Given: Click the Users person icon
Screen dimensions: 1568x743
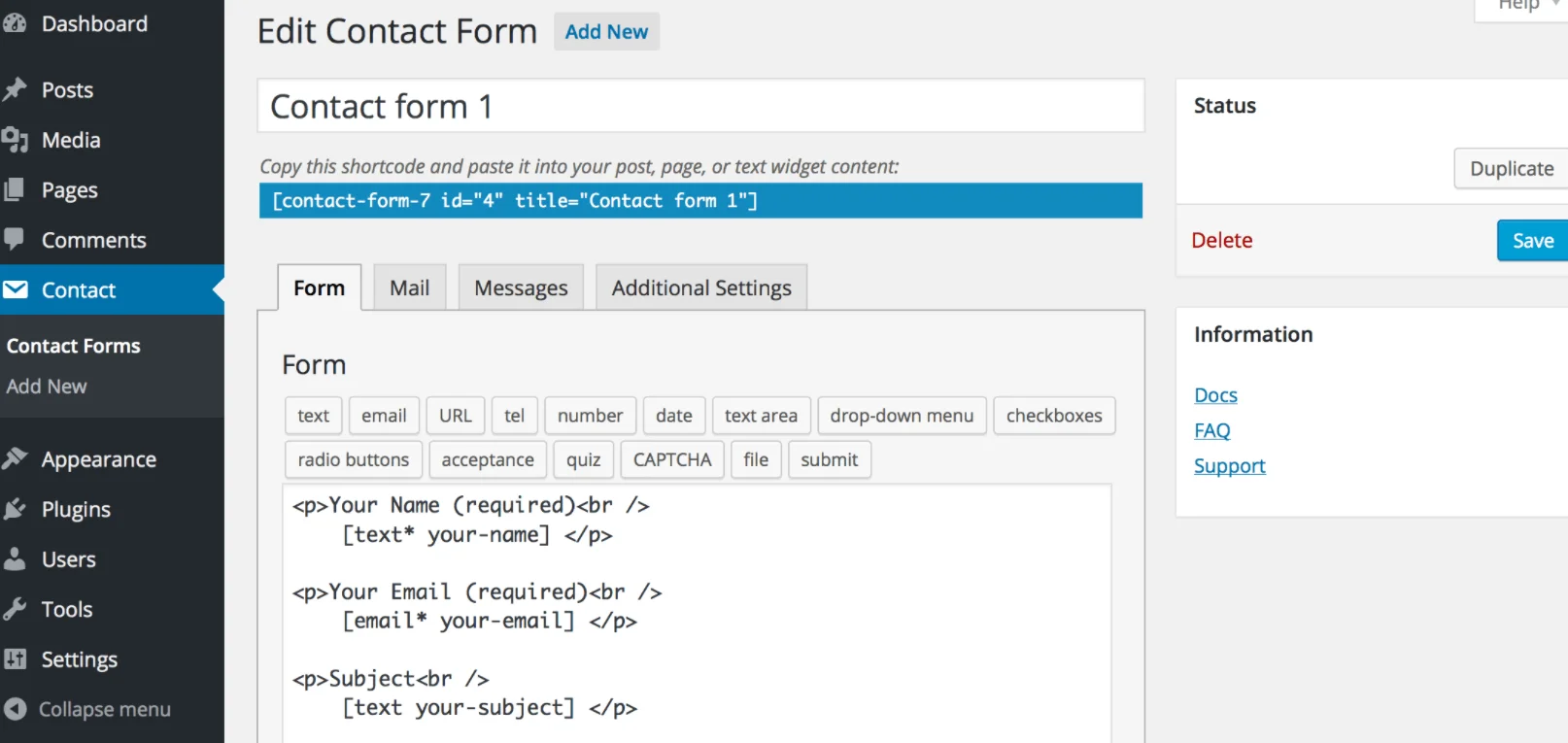Looking at the screenshot, I should 15,558.
